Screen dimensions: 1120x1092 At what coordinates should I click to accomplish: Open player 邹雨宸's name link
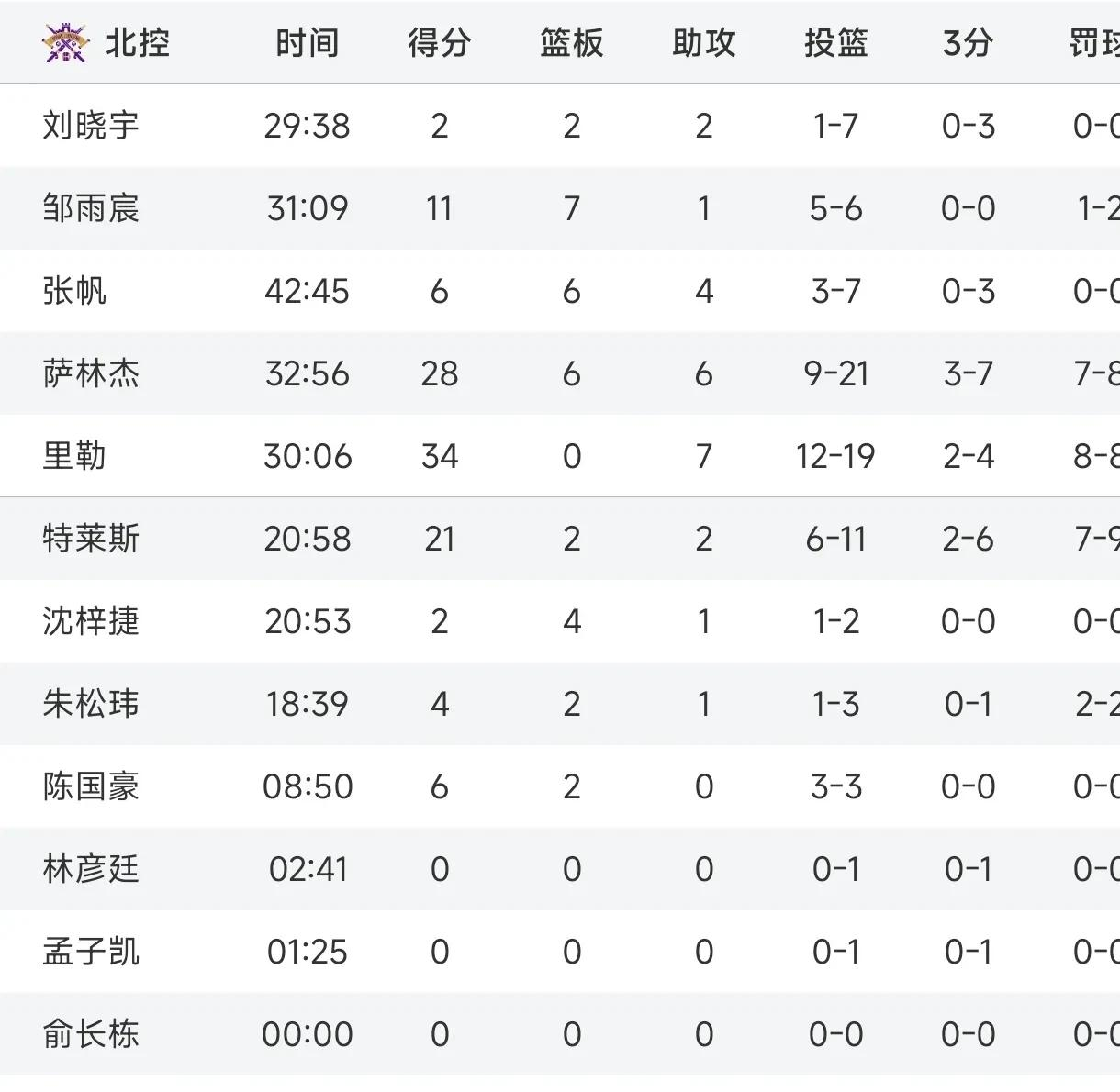pos(91,208)
